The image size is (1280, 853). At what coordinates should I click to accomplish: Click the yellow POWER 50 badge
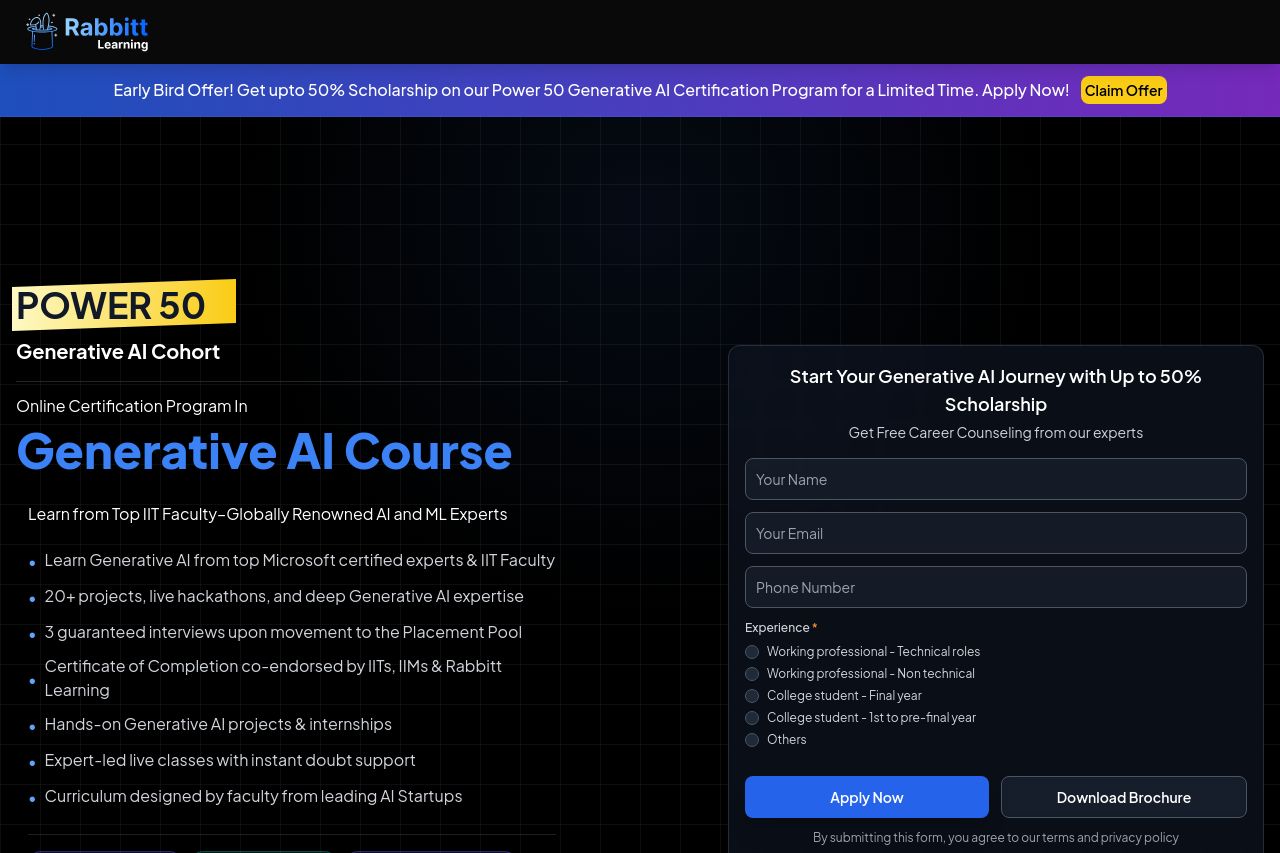[123, 305]
